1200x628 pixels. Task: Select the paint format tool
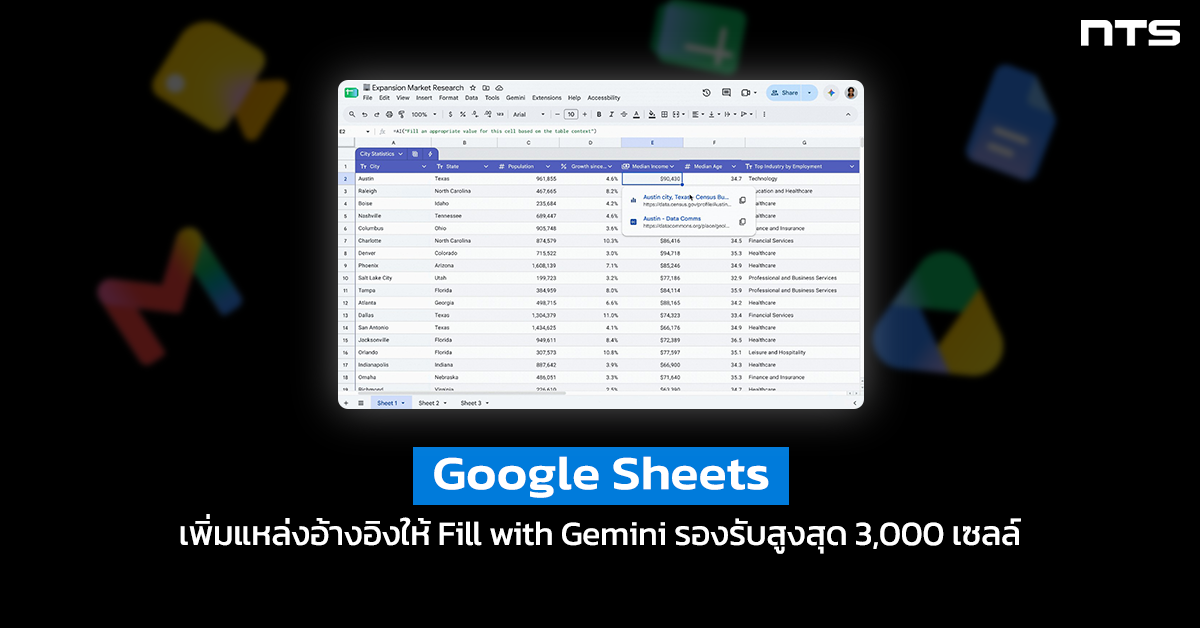(x=401, y=114)
